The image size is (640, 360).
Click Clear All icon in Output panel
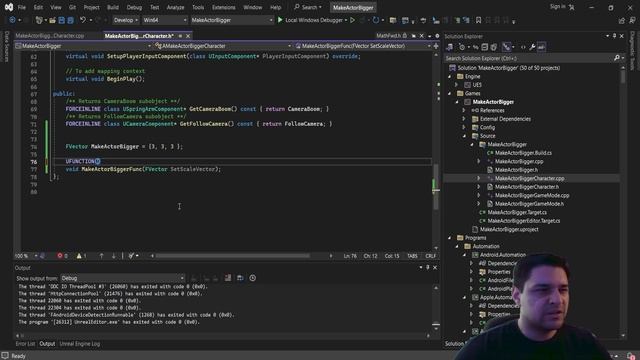tap(228, 278)
